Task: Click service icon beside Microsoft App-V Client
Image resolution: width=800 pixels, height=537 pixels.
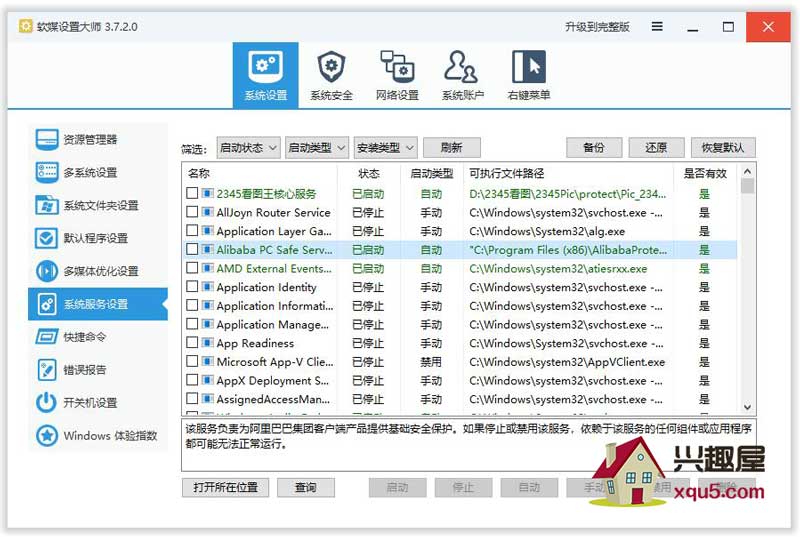Action: 207,361
